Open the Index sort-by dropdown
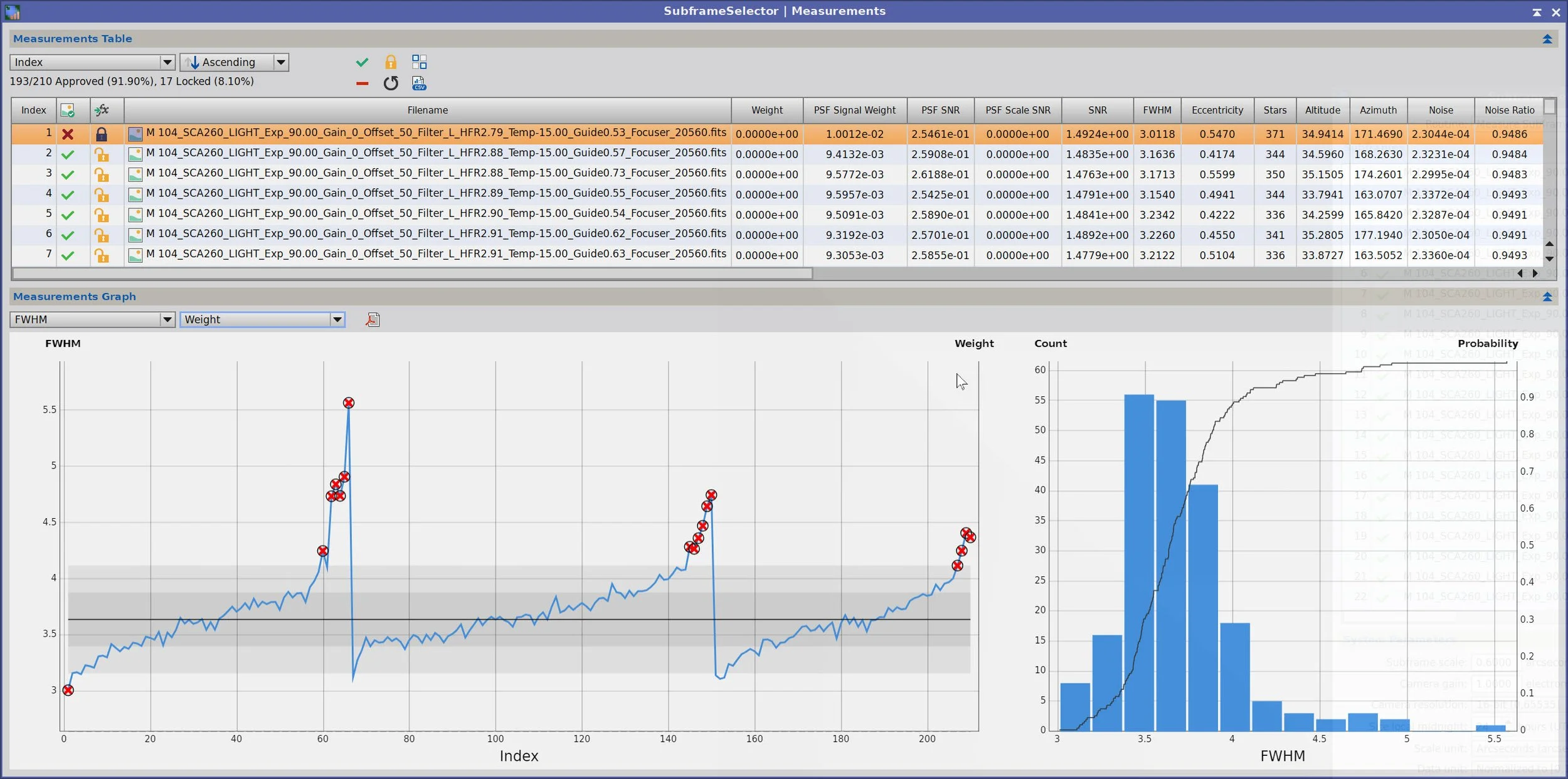The height and width of the screenshot is (779, 1568). point(92,62)
